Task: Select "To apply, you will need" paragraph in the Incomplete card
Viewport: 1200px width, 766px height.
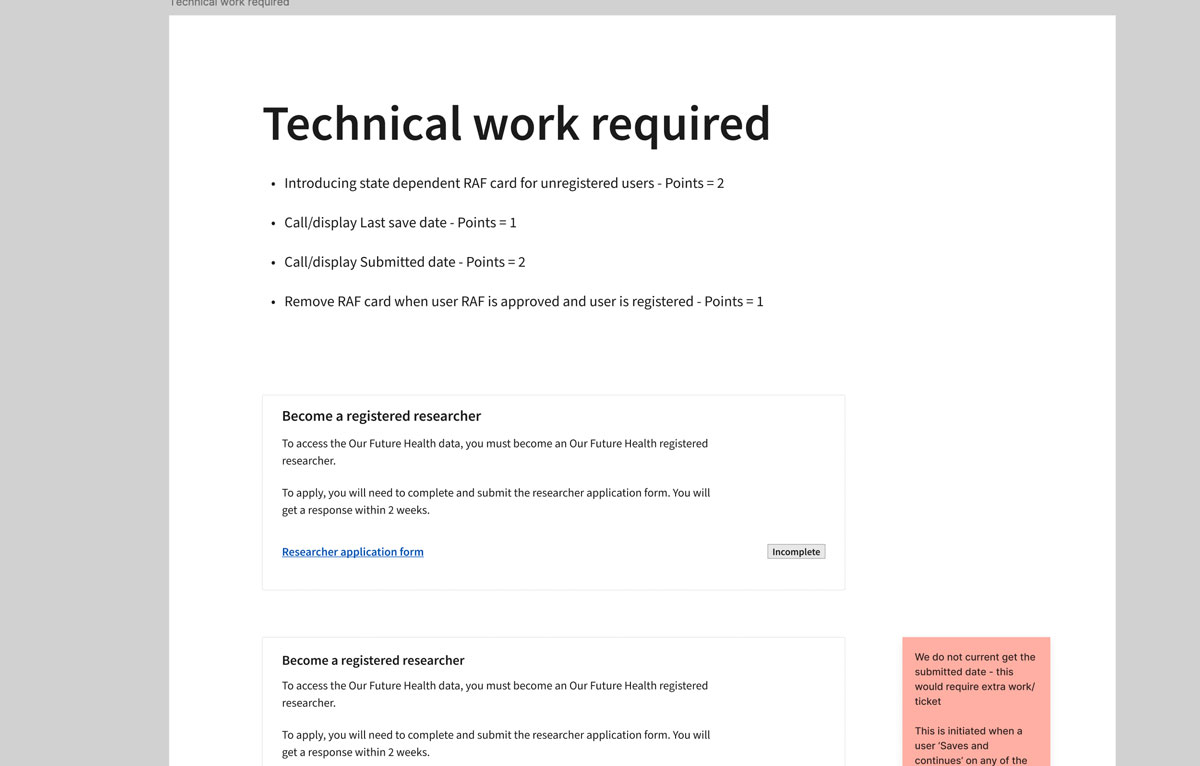Action: click(496, 501)
